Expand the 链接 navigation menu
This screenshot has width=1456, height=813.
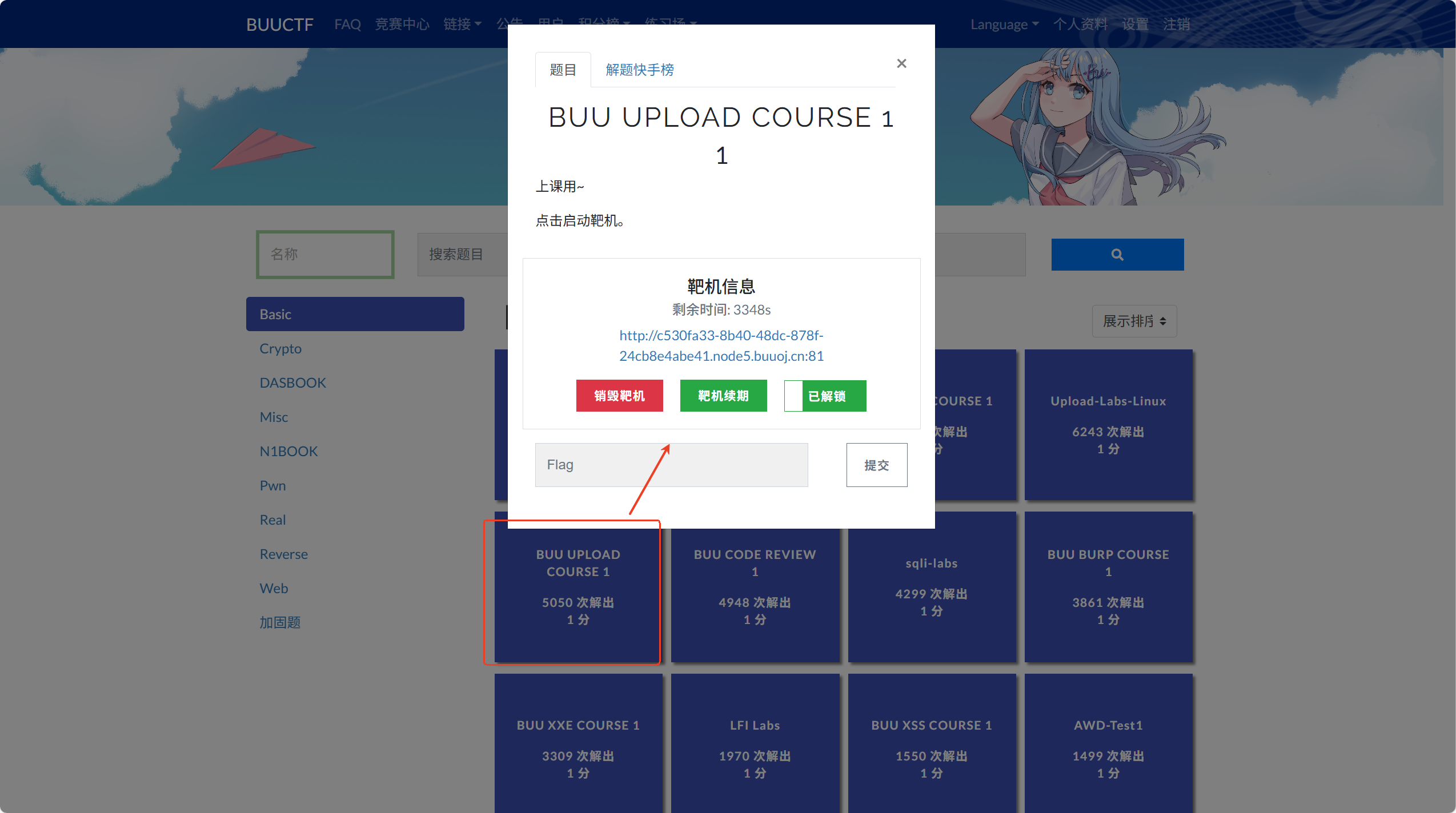pyautogui.click(x=462, y=24)
